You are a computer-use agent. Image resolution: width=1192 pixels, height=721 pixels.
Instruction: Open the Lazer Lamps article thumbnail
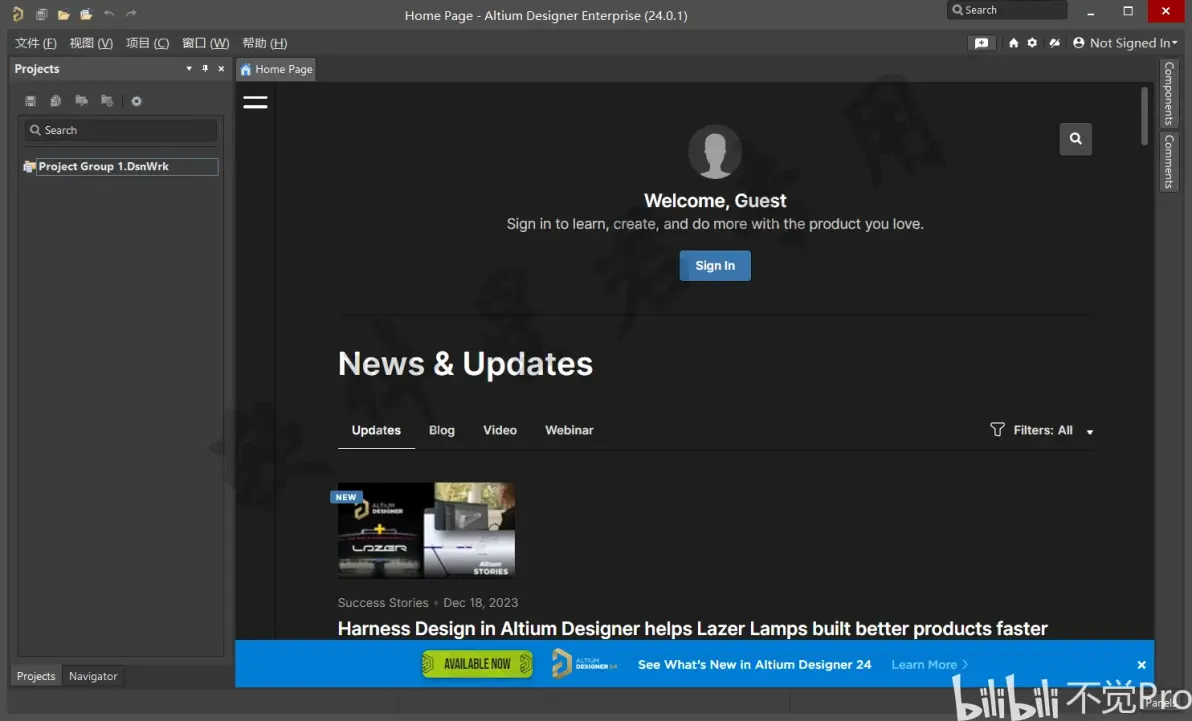[426, 530]
